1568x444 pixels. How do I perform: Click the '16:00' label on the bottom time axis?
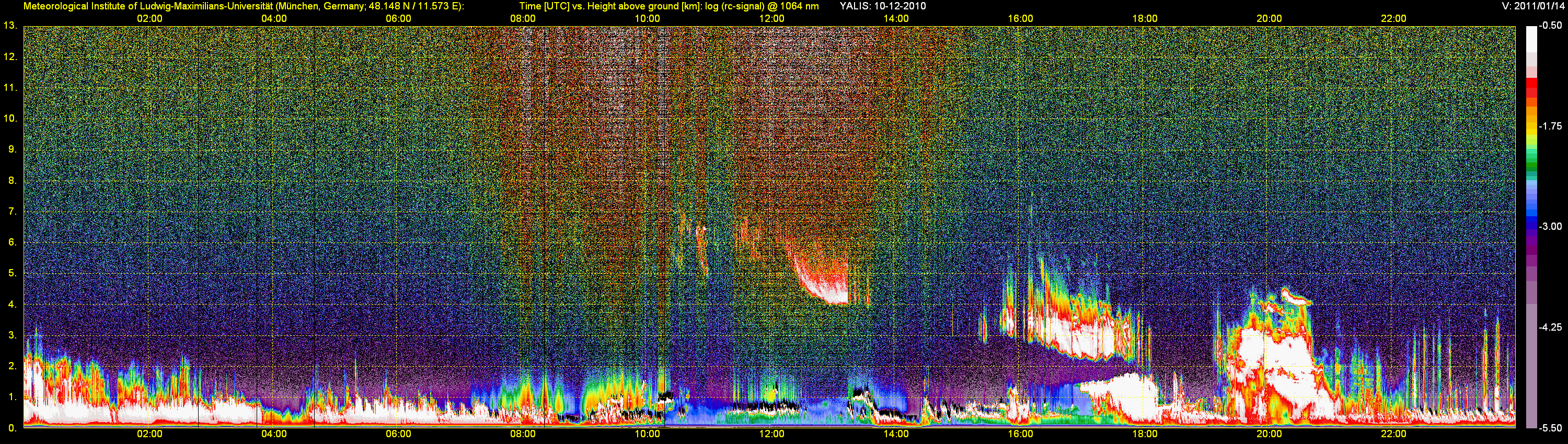[1020, 434]
